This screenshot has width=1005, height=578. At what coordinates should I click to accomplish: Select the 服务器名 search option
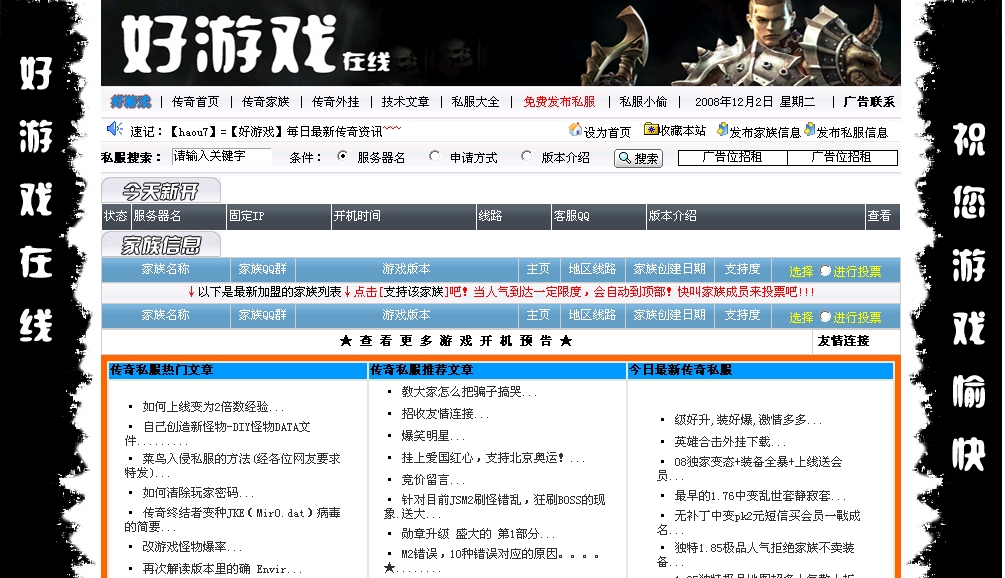point(340,157)
